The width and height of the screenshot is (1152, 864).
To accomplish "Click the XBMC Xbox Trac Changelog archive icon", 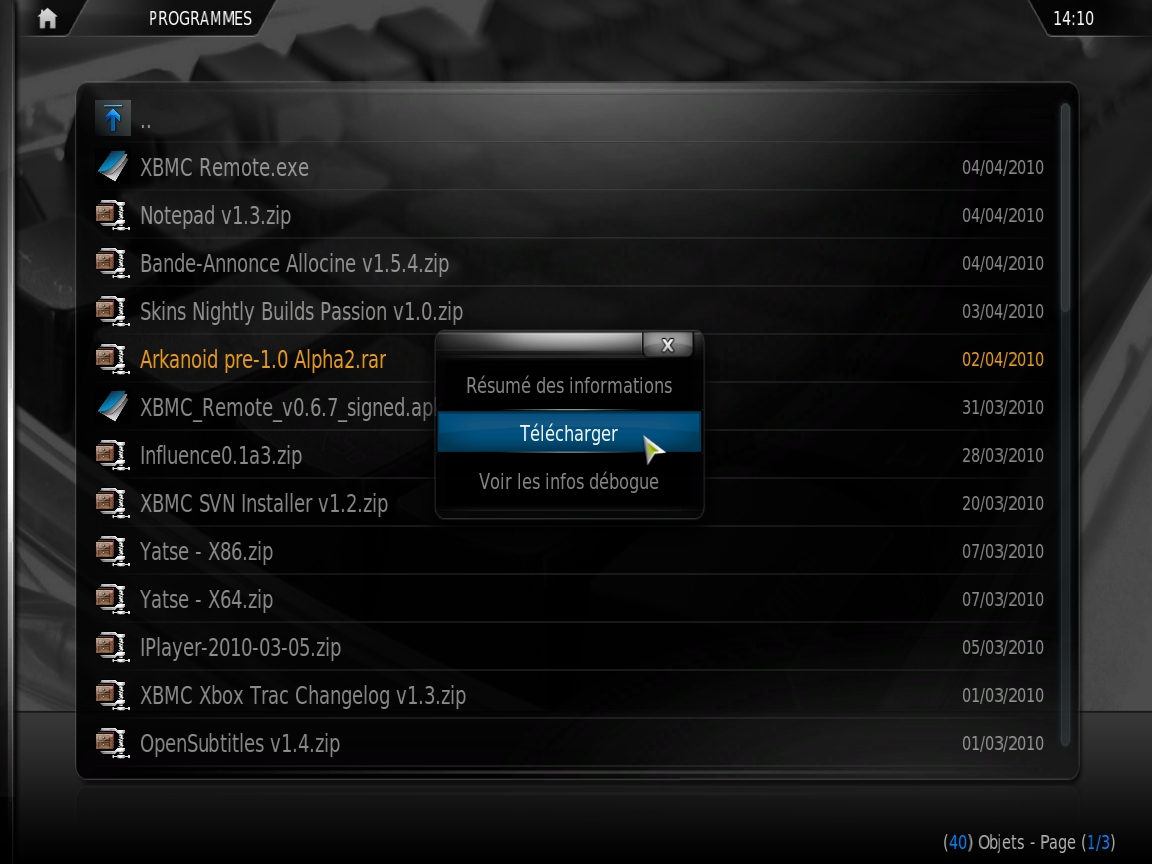I will (112, 695).
